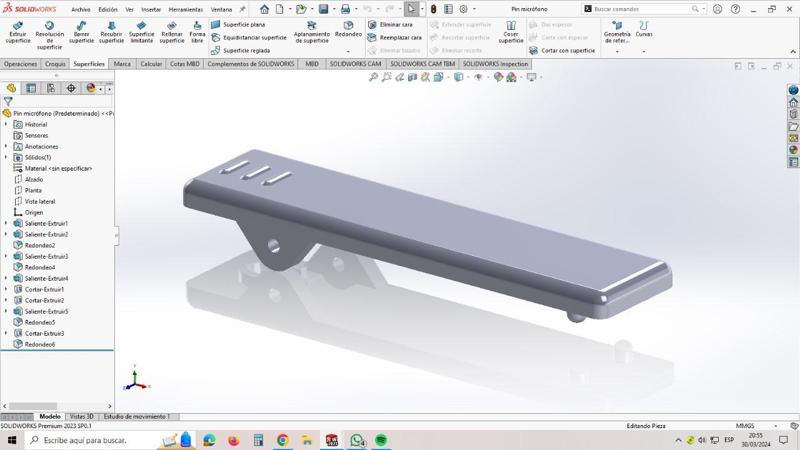Open the Redondeo dropdown arrow
The height and width of the screenshot is (450, 800).
(x=348, y=52)
